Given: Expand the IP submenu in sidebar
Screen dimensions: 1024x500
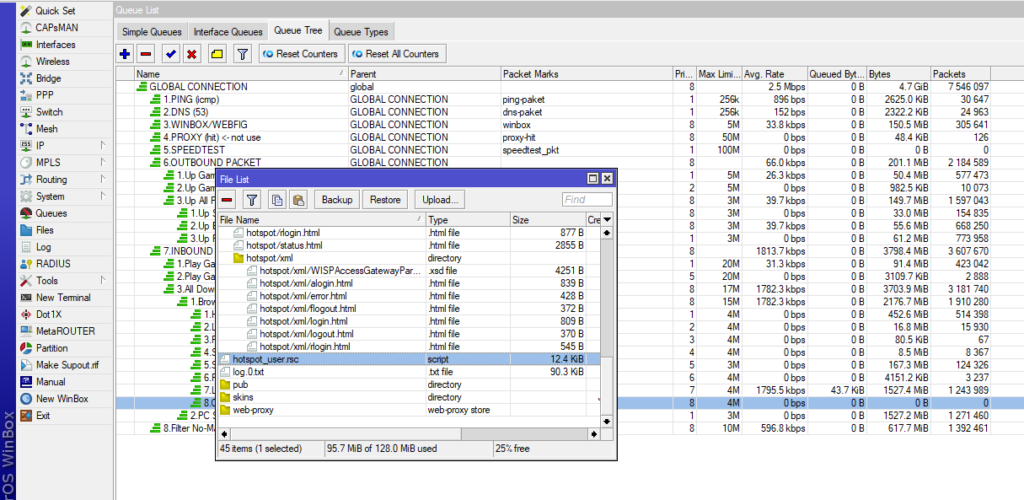Looking at the screenshot, I should pyautogui.click(x=102, y=145).
